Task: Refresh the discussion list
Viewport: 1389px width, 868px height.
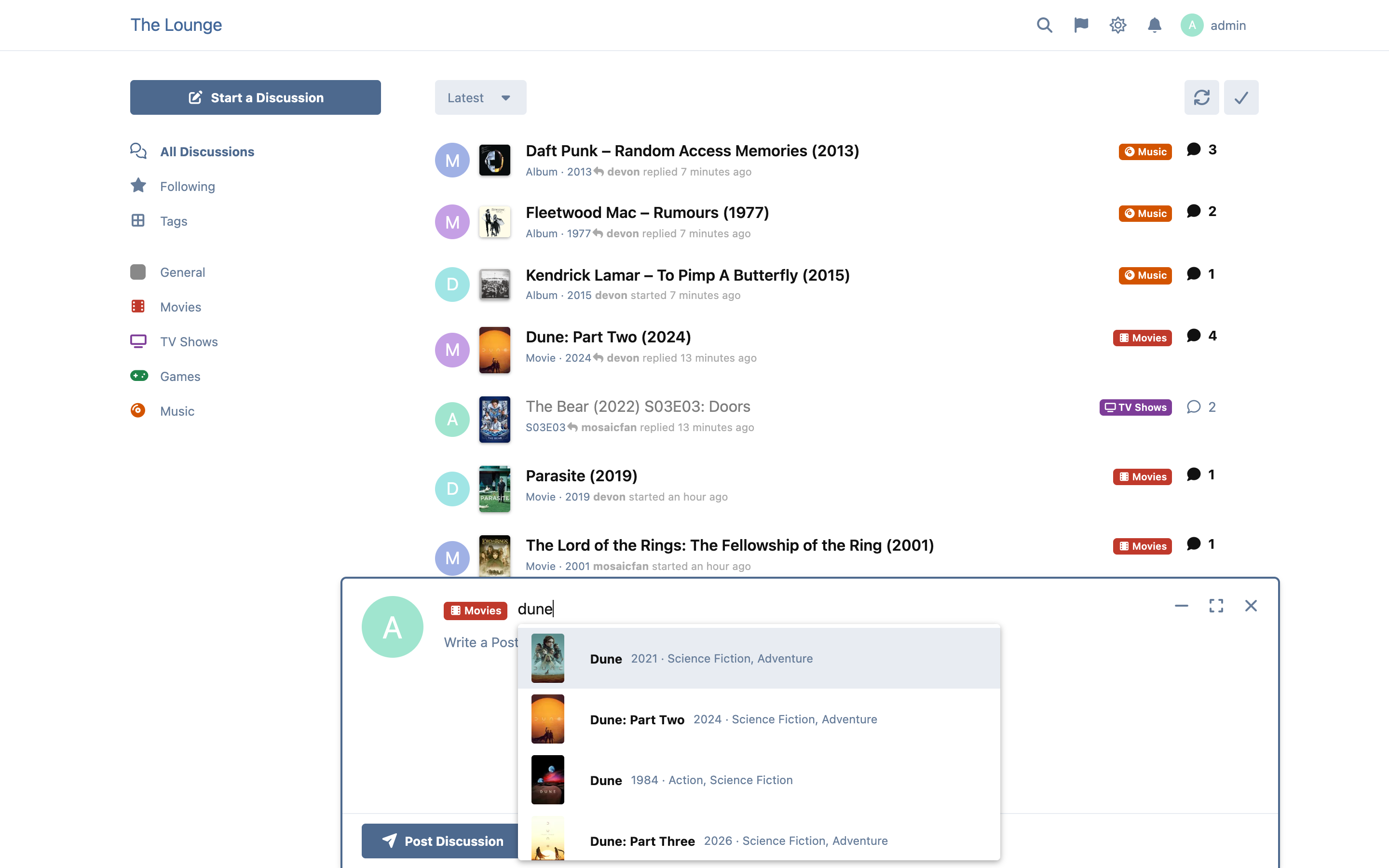Action: pos(1202,97)
